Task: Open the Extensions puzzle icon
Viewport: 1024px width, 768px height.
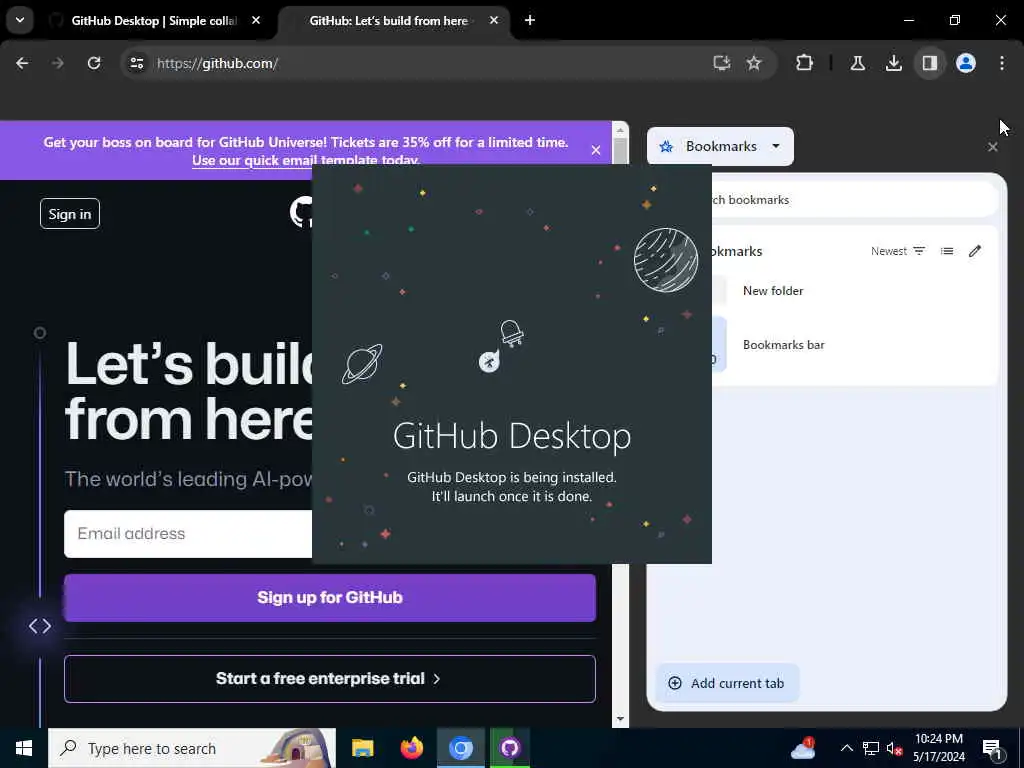Action: click(805, 63)
